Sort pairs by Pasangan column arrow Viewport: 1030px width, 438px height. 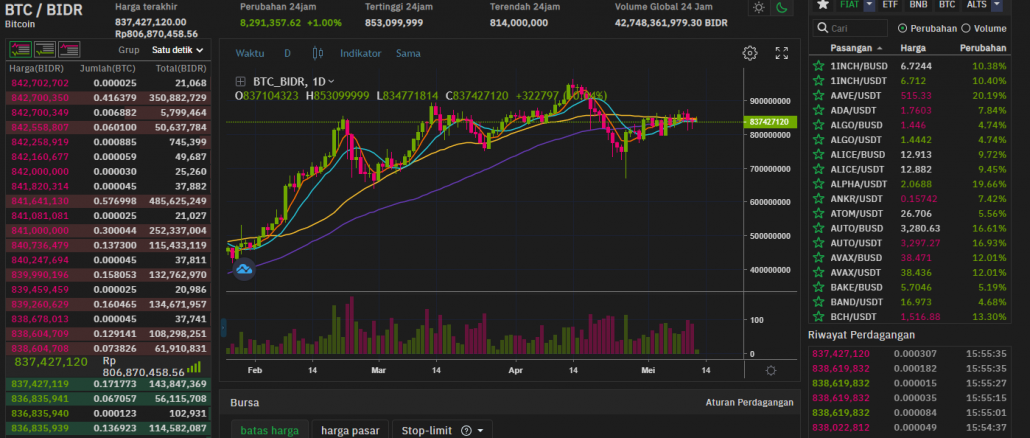point(879,49)
